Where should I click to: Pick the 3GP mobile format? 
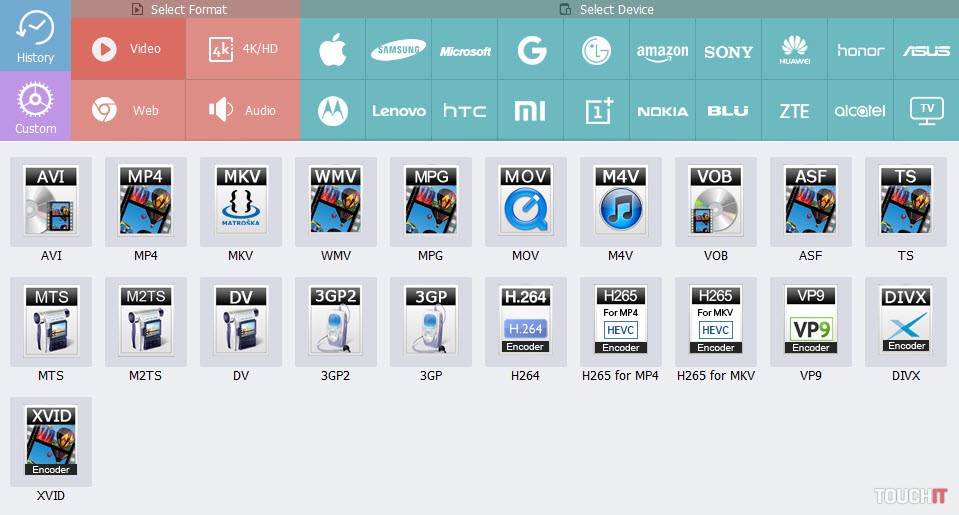point(431,322)
